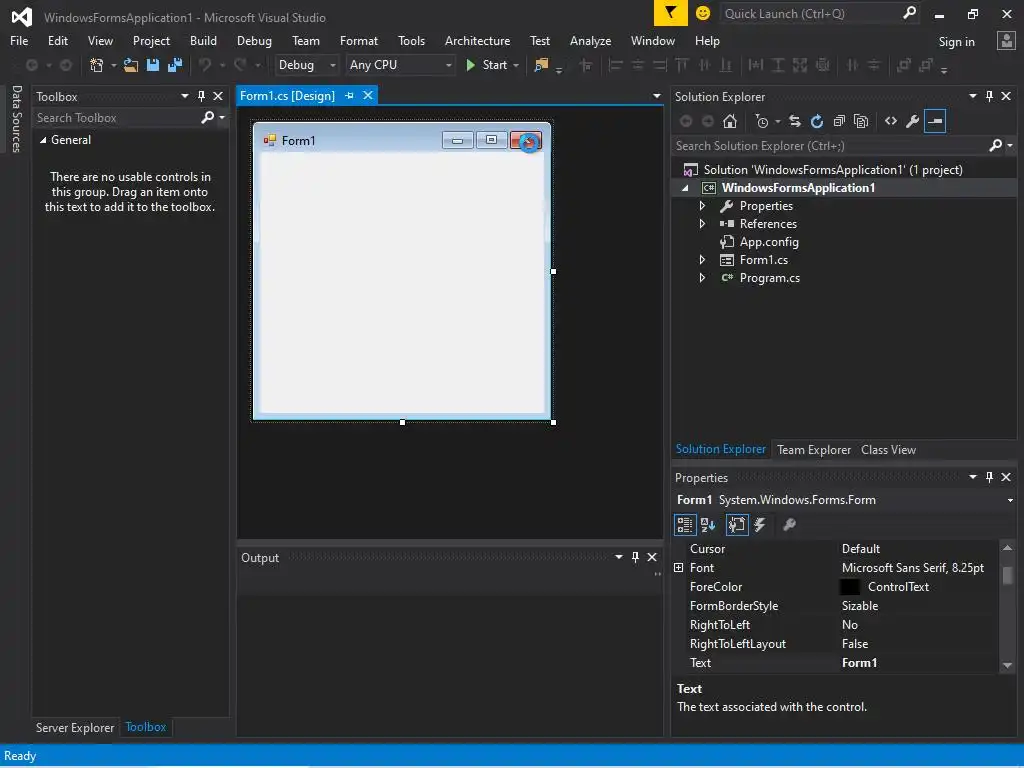Click the Sign in link
The width and height of the screenshot is (1024, 768).
(x=956, y=42)
